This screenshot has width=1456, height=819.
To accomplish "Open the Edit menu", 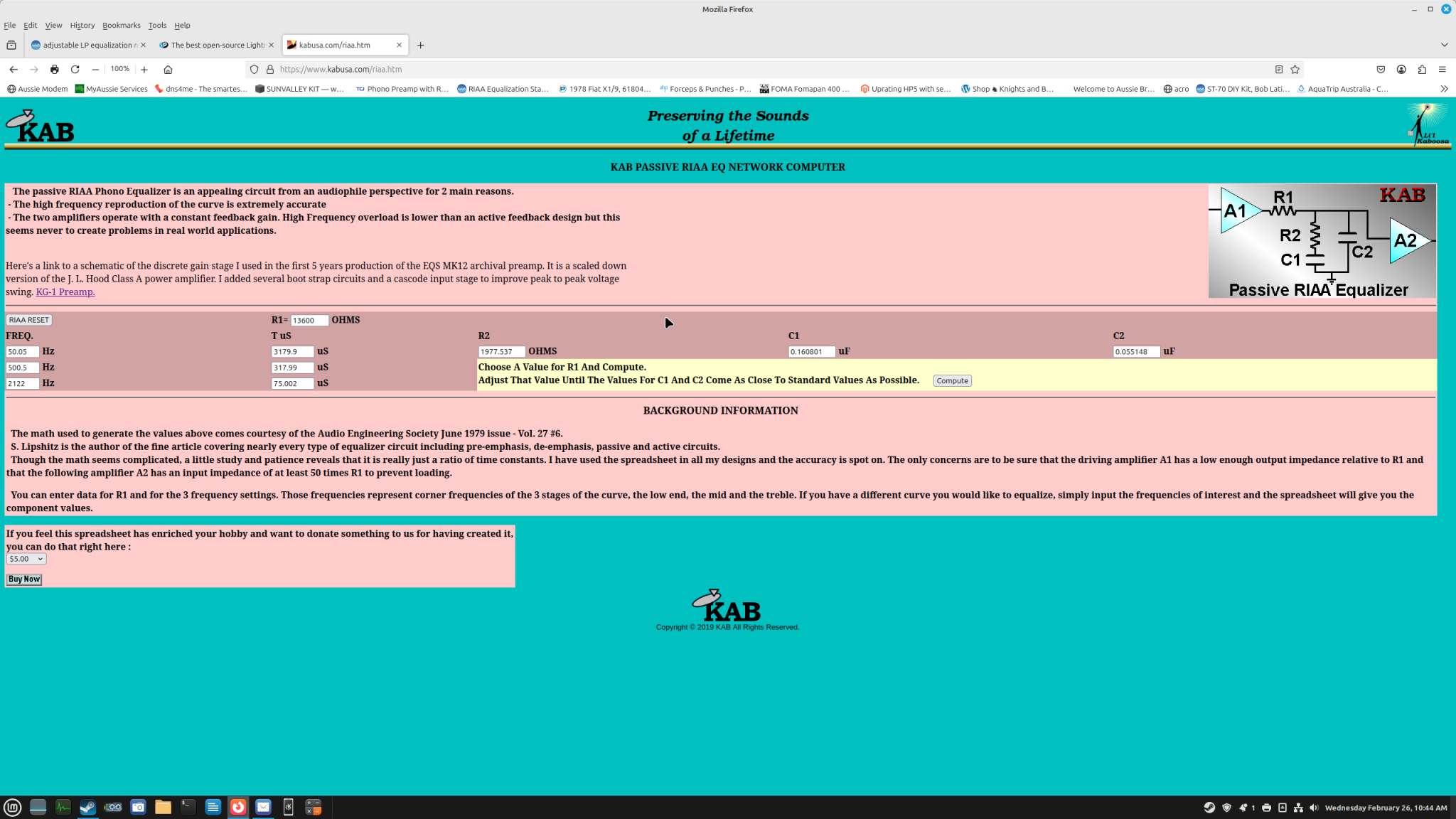I will tap(30, 25).
